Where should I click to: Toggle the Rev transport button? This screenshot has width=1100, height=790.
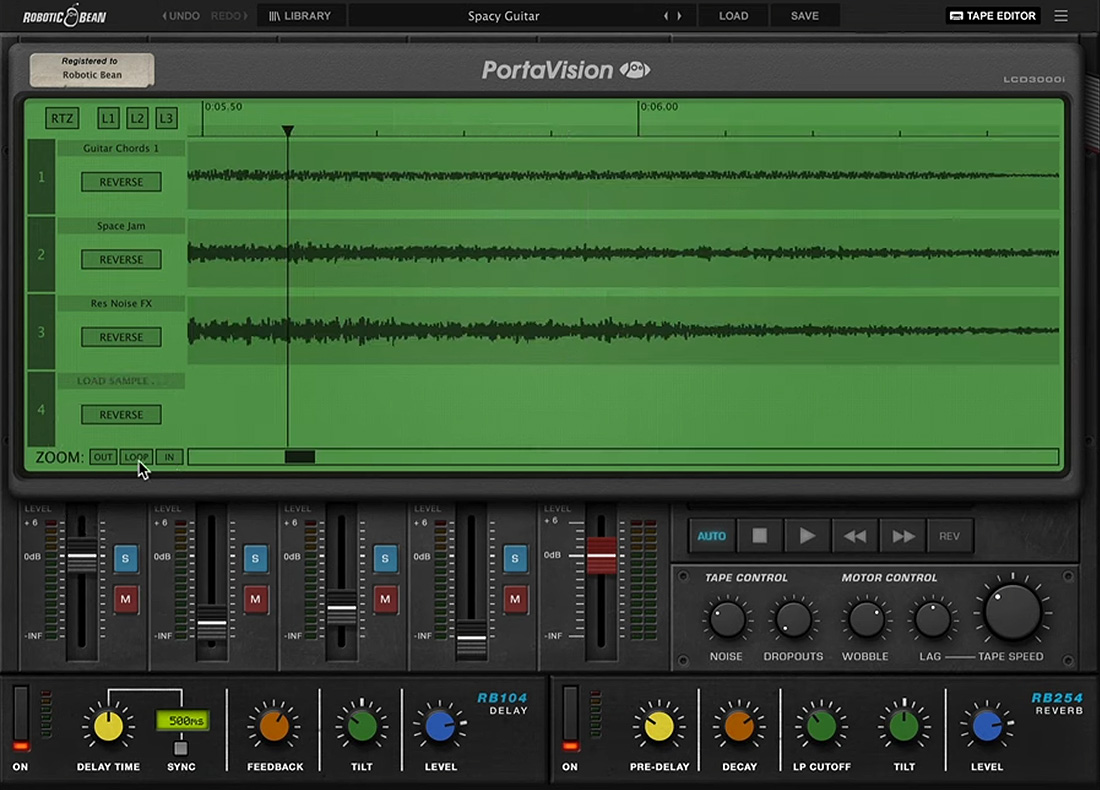pyautogui.click(x=950, y=536)
